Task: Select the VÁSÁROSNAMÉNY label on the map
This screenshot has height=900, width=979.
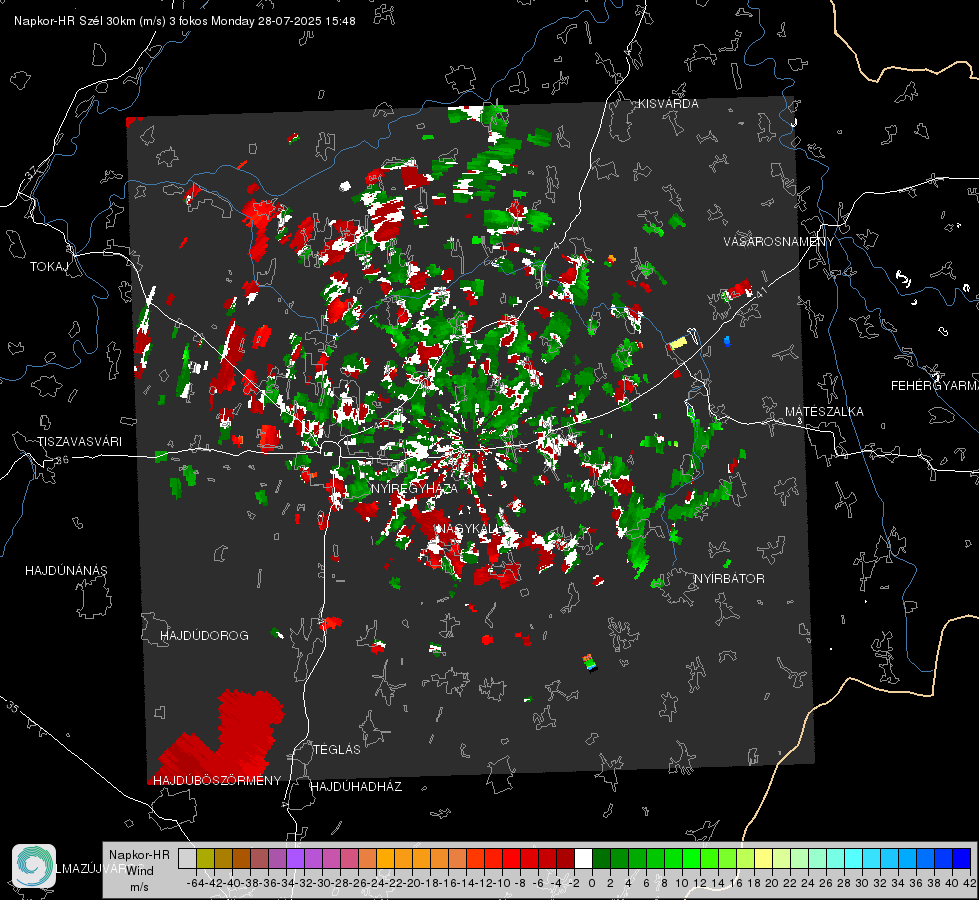Action: [779, 242]
